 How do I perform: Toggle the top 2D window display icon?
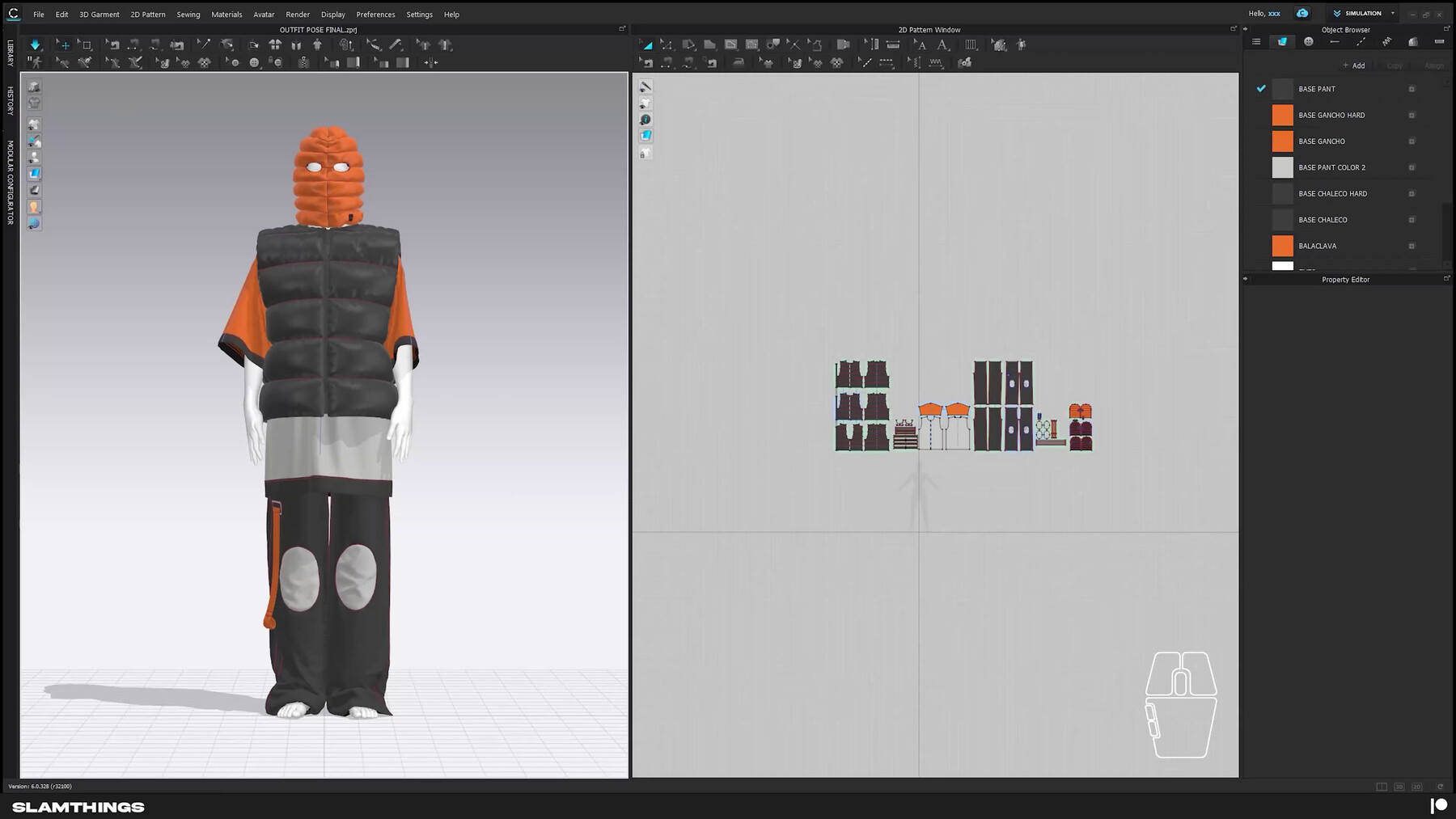645,87
